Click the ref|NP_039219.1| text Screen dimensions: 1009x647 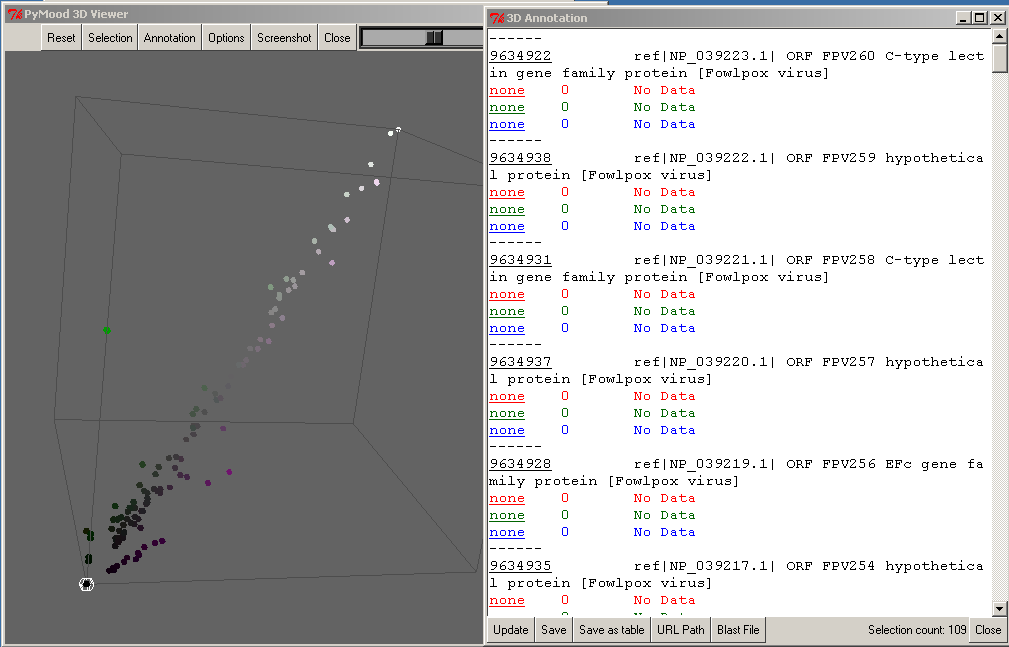[706, 464]
